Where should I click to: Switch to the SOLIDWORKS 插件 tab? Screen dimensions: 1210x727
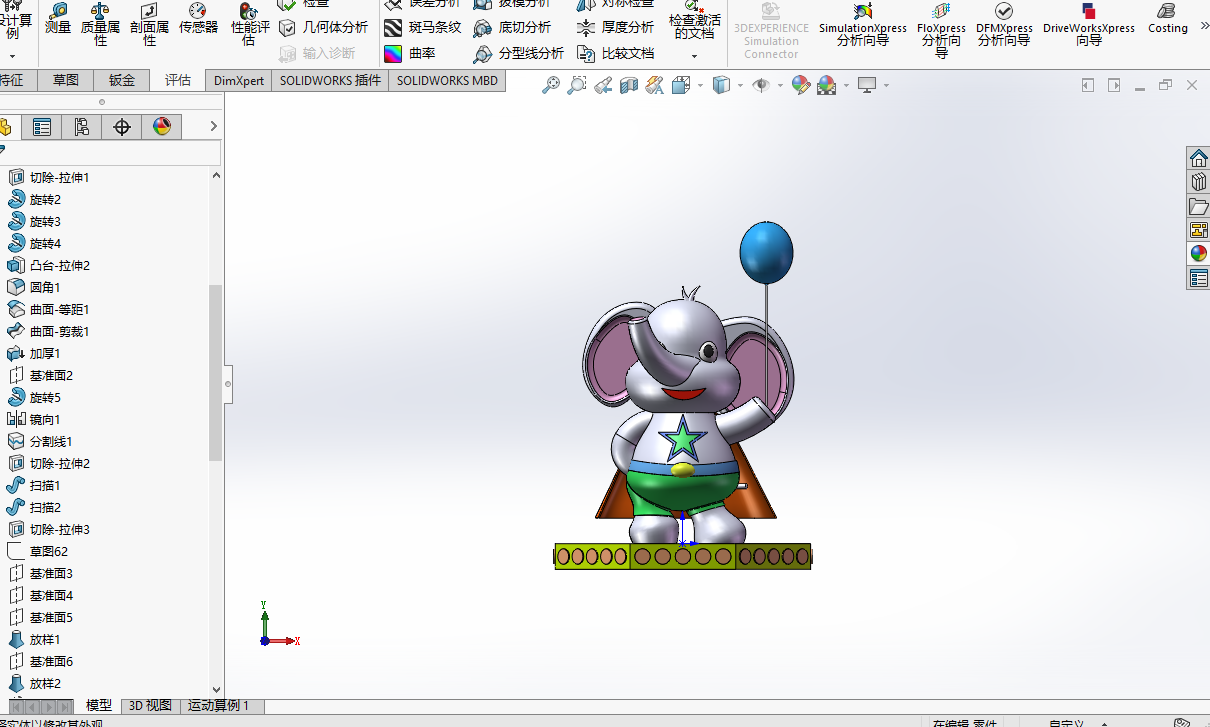(x=330, y=80)
